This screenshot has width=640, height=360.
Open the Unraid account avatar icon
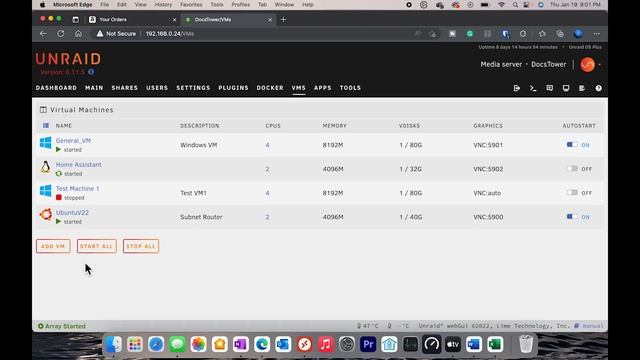(588, 64)
